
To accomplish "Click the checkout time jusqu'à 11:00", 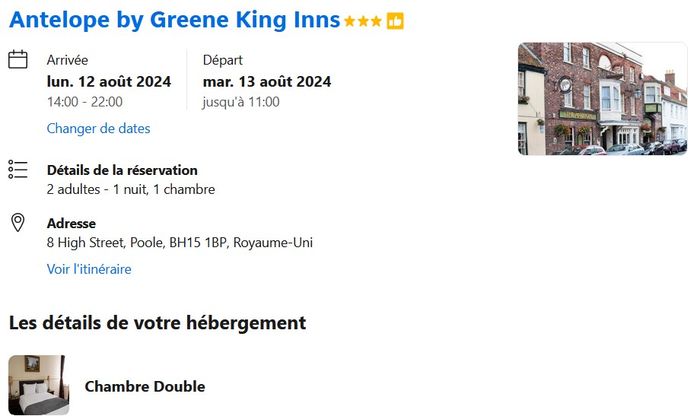I will pyautogui.click(x=241, y=102).
